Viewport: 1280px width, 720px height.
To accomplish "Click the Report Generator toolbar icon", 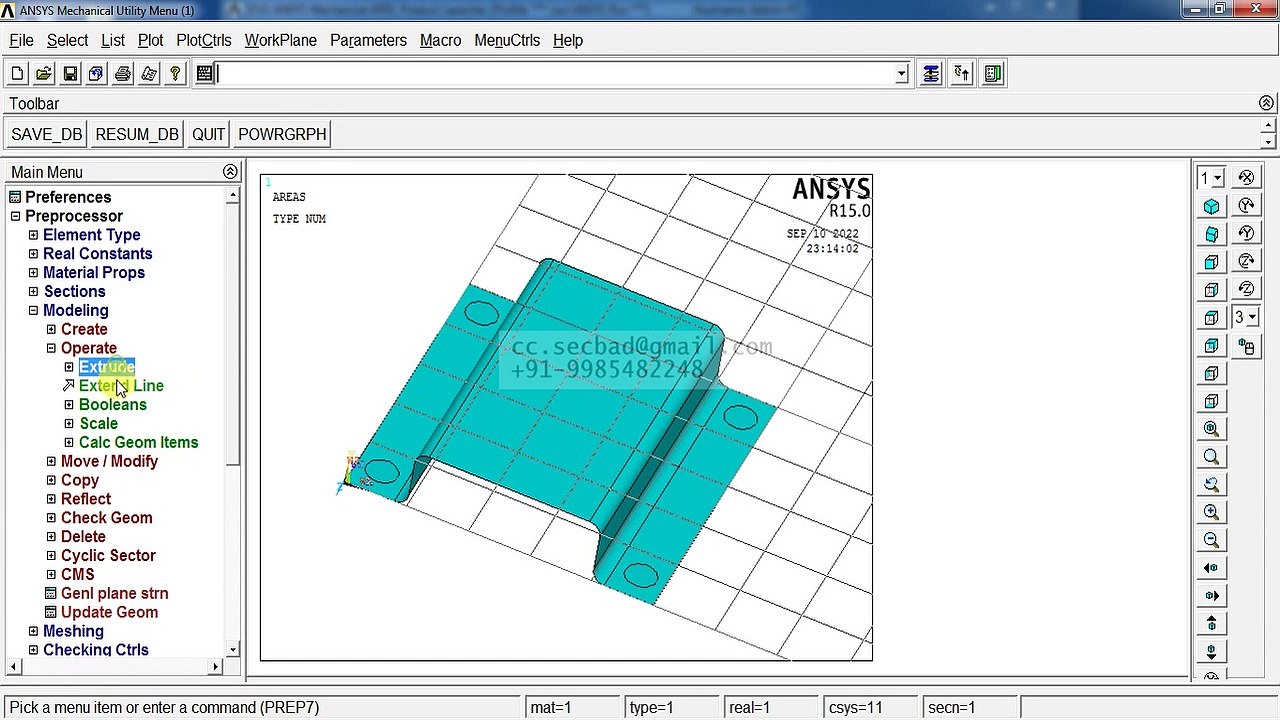I will pos(149,74).
